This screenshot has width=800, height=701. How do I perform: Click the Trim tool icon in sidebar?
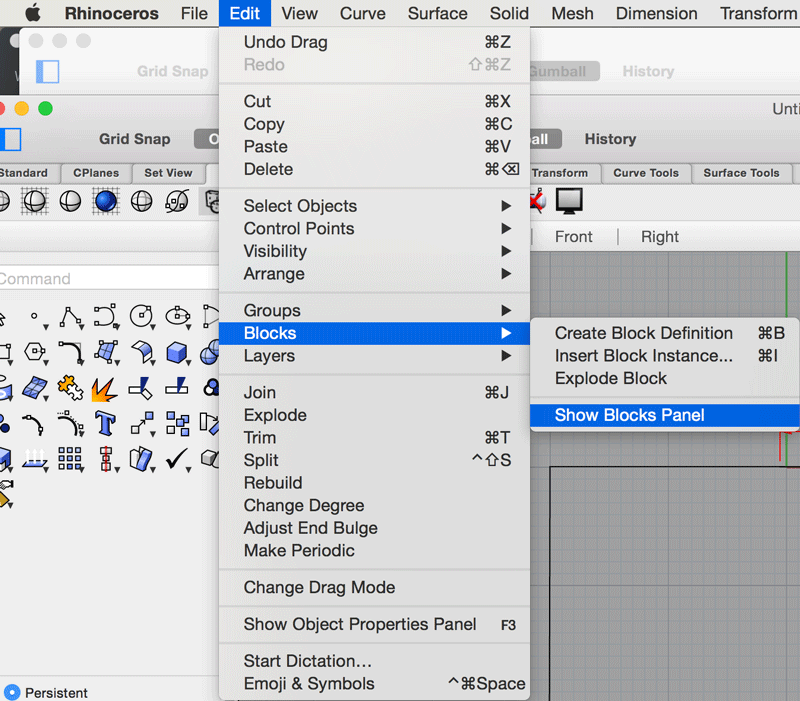[x=141, y=388]
